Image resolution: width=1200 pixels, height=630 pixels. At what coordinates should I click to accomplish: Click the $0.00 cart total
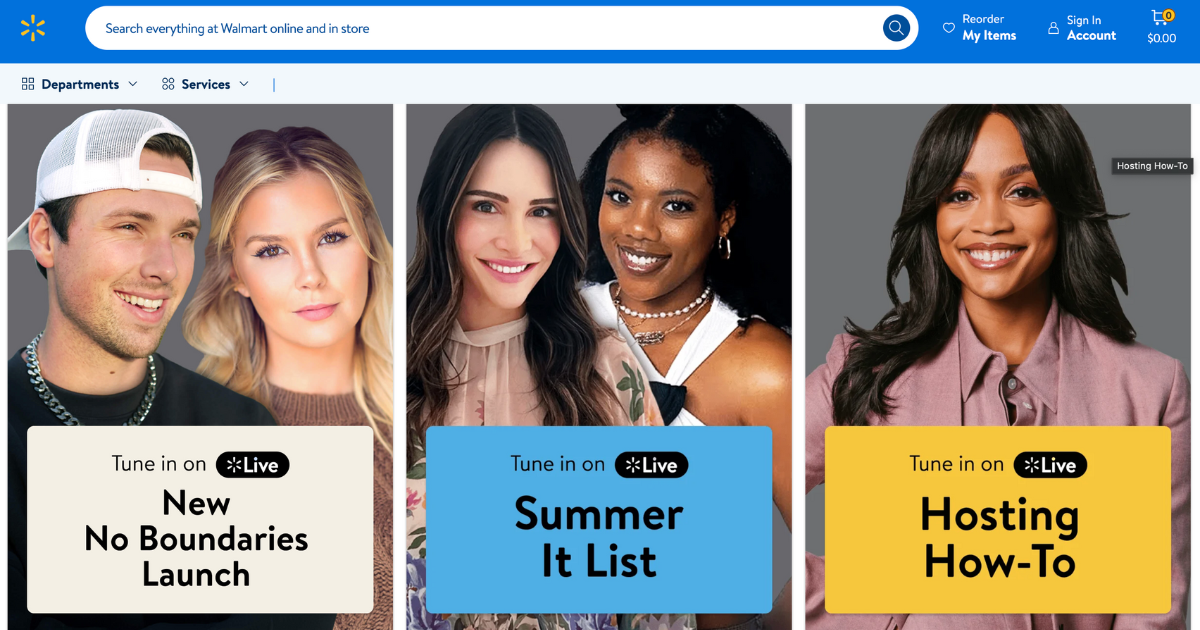(1162, 39)
